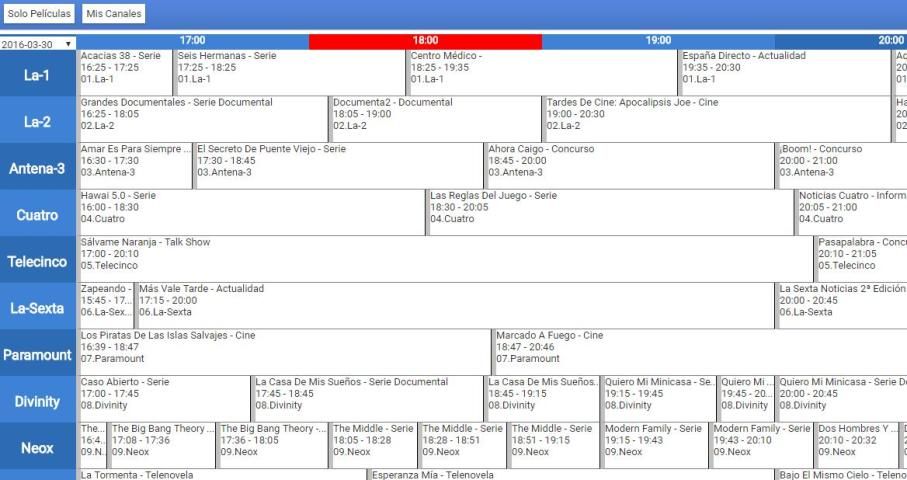The height and width of the screenshot is (480, 907).
Task: Select the Telecinco channel label
Action: pyautogui.click(x=38, y=261)
